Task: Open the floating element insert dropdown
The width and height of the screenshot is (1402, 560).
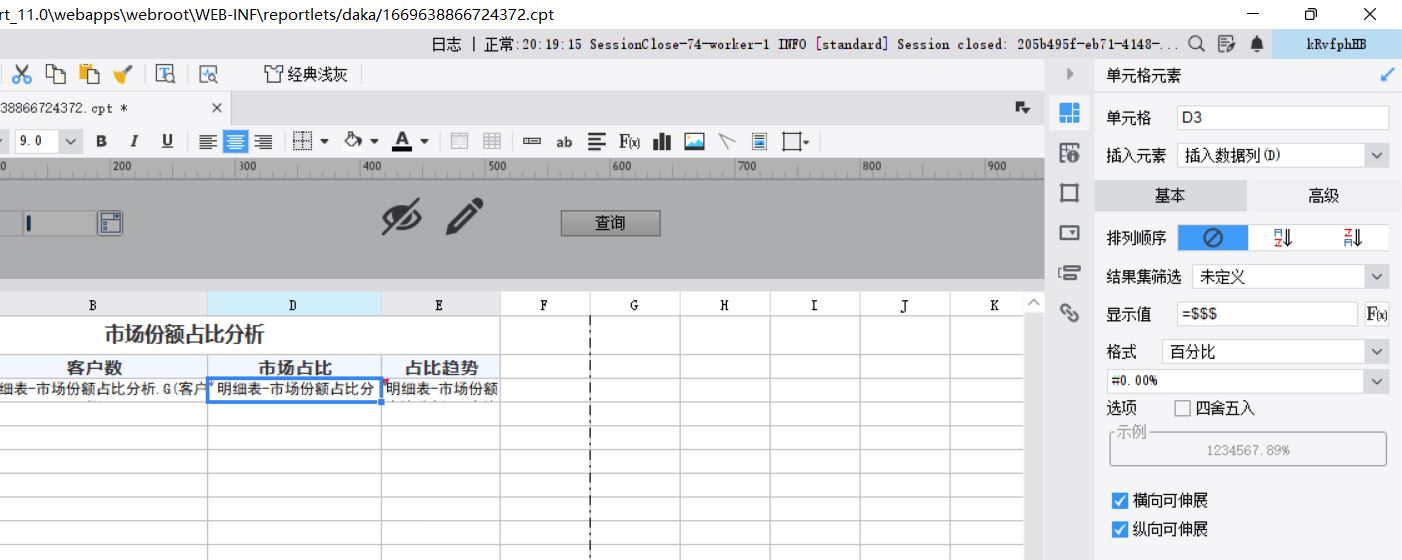Action: click(x=796, y=142)
